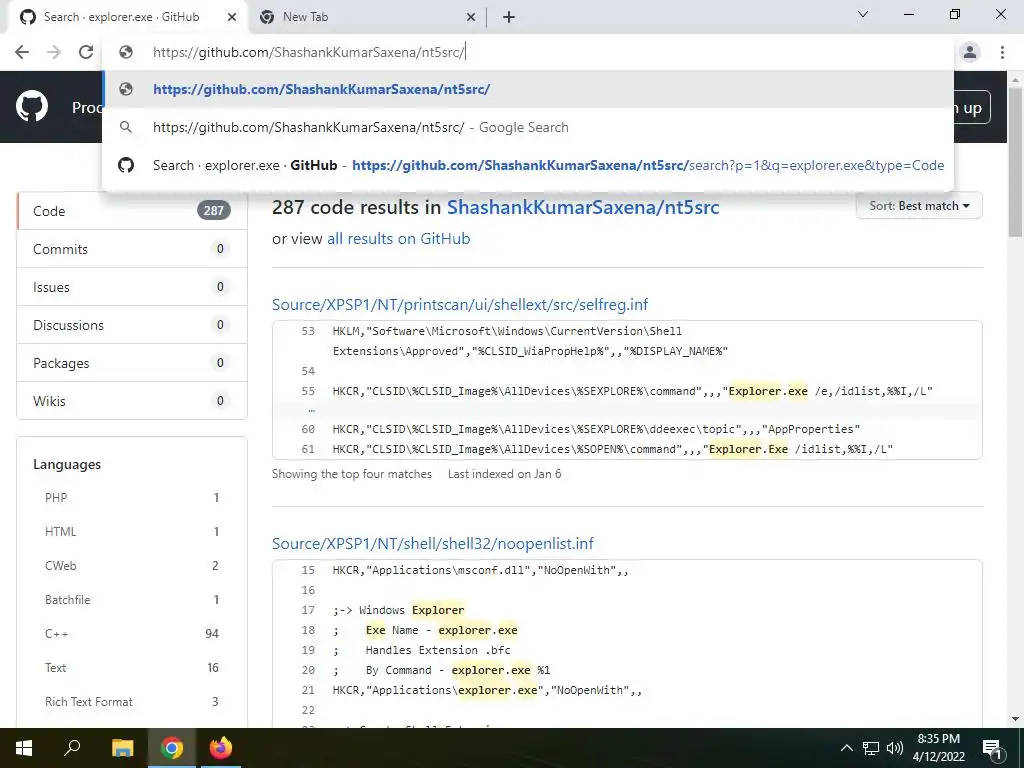This screenshot has height=768, width=1024.
Task: Show hidden system tray icons
Action: [x=846, y=748]
